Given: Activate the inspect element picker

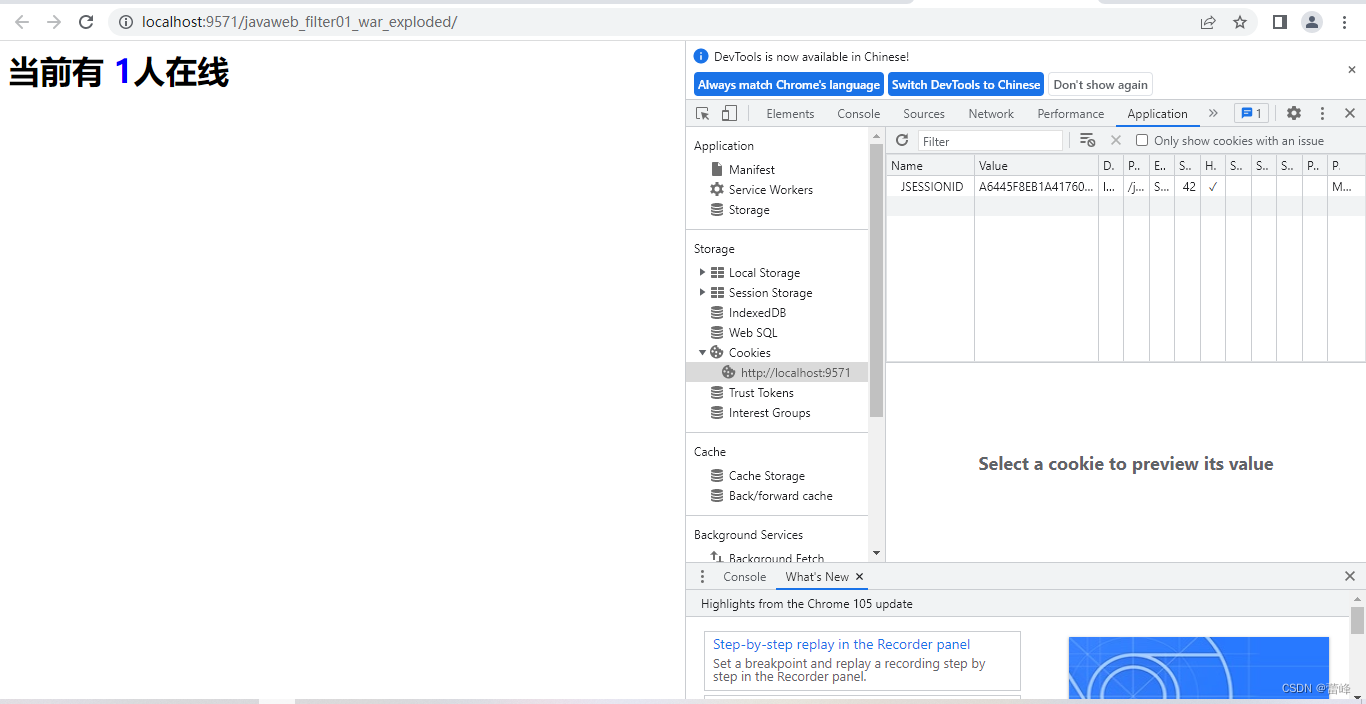Looking at the screenshot, I should pos(703,113).
